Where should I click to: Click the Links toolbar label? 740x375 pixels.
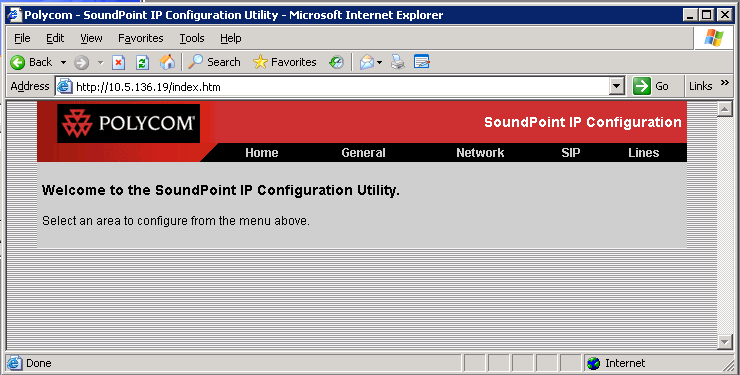[x=700, y=86]
